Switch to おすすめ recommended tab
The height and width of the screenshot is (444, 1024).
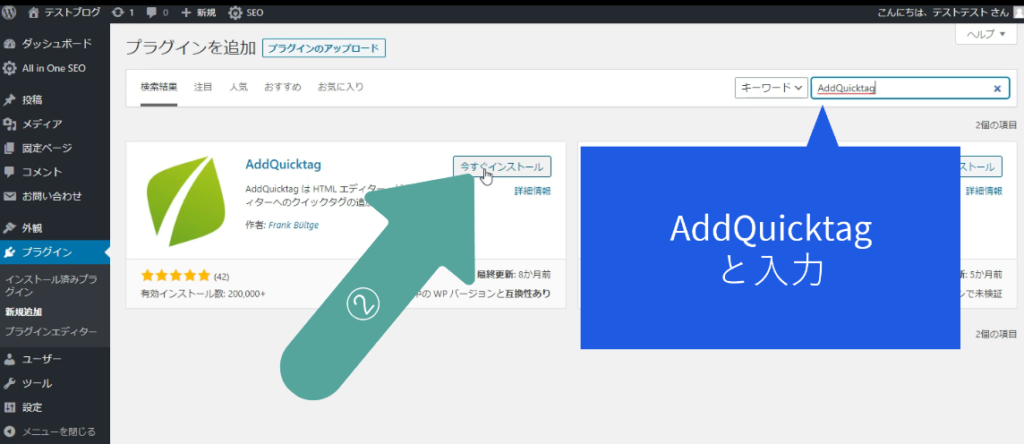(x=283, y=87)
